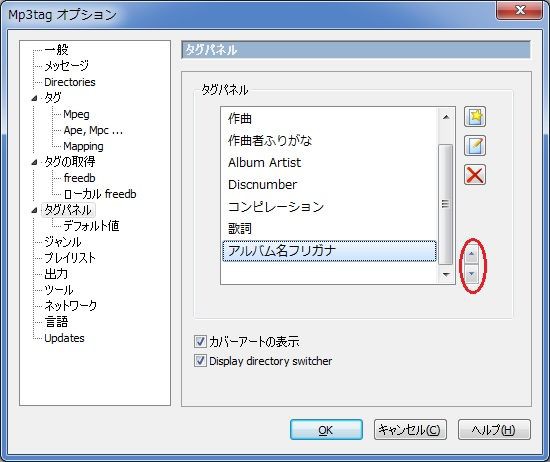Toggle Display directory switcher checkbox
The height and width of the screenshot is (462, 550).
tap(200, 361)
